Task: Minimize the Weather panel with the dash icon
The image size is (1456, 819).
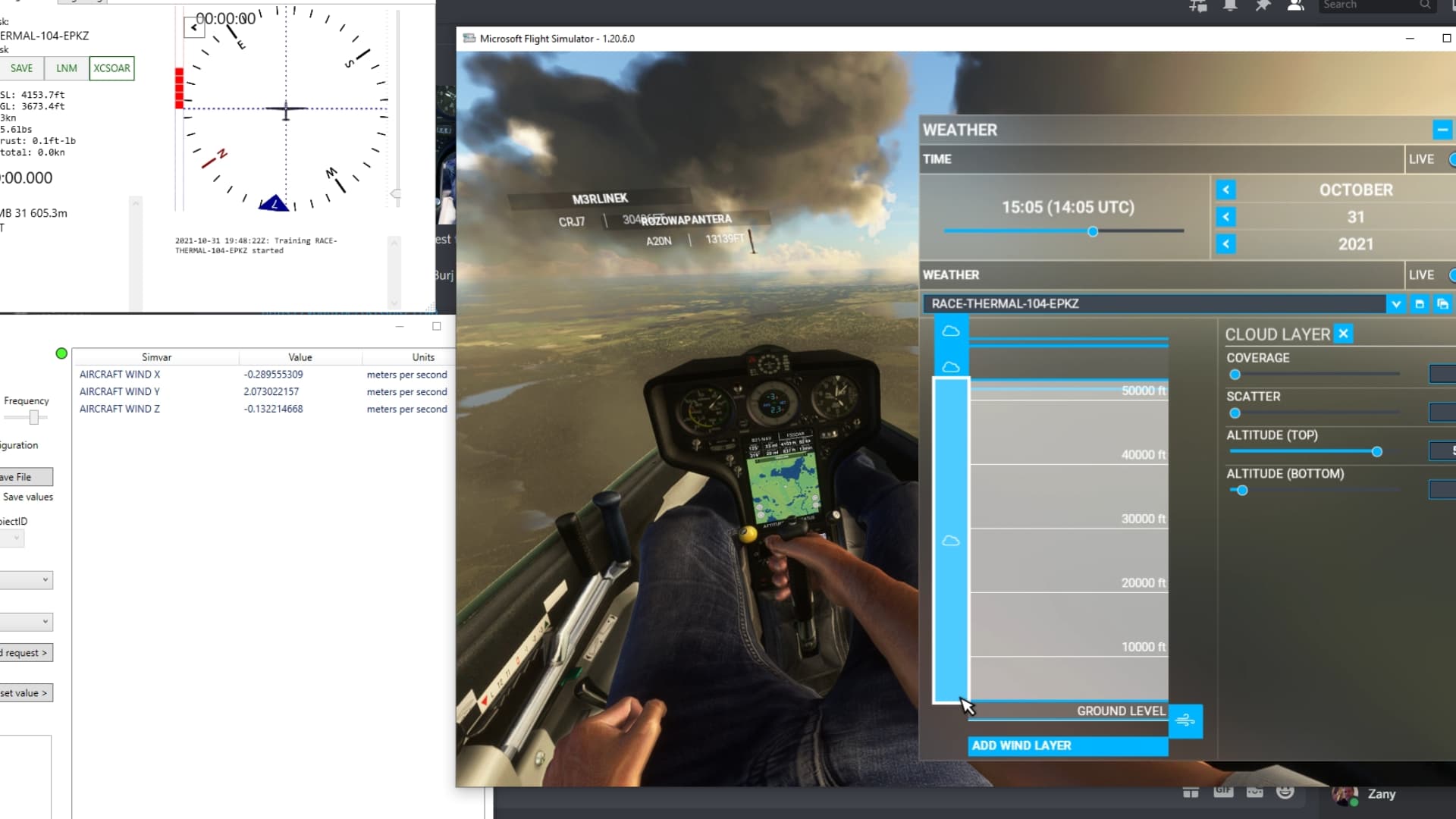Action: tap(1442, 130)
